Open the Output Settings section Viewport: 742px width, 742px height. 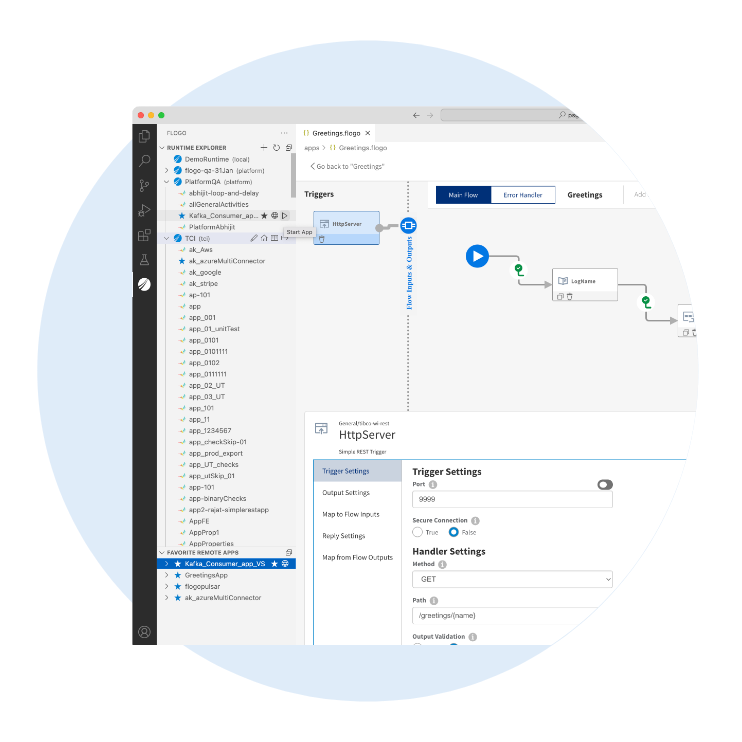[346, 492]
